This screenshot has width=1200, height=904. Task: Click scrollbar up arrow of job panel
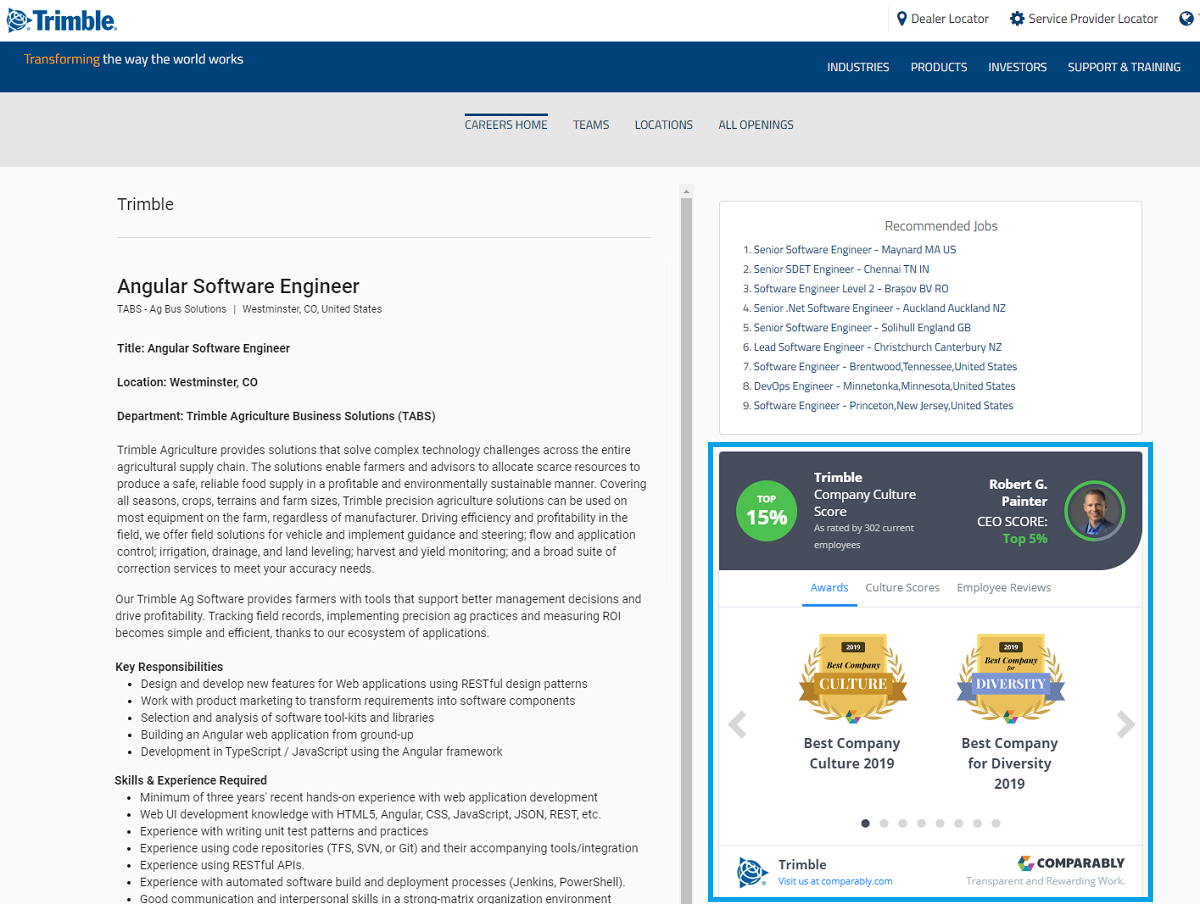click(x=686, y=190)
